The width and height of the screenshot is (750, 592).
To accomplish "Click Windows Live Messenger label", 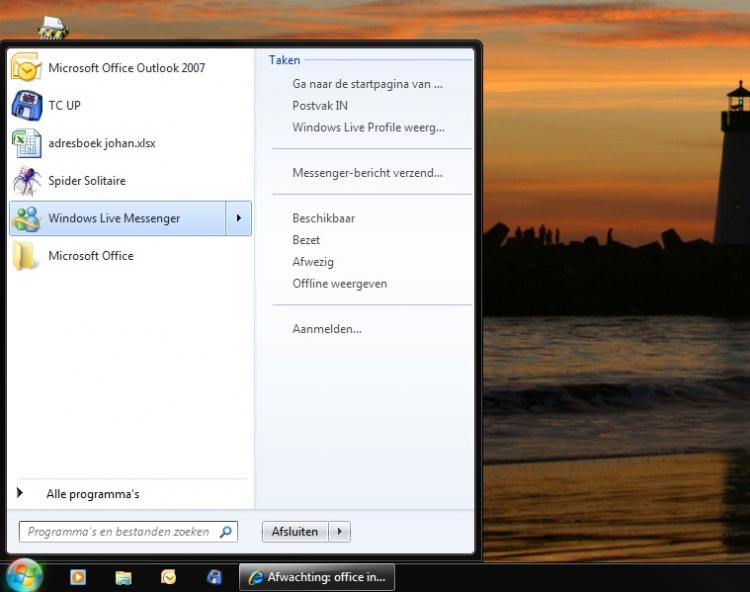I will [x=114, y=219].
